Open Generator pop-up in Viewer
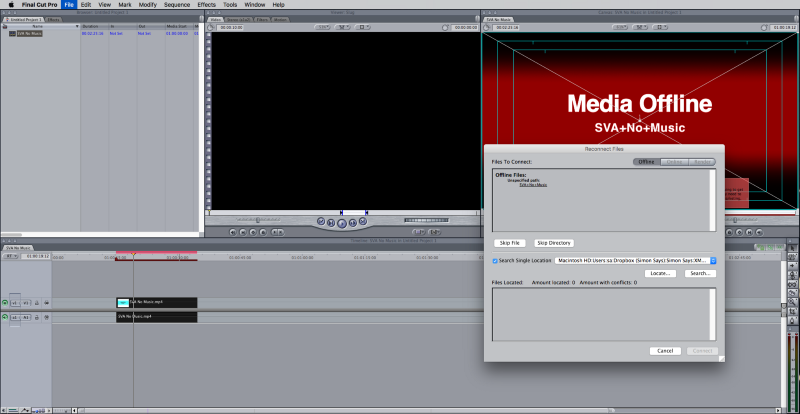This screenshot has height=414, width=800. (435, 232)
